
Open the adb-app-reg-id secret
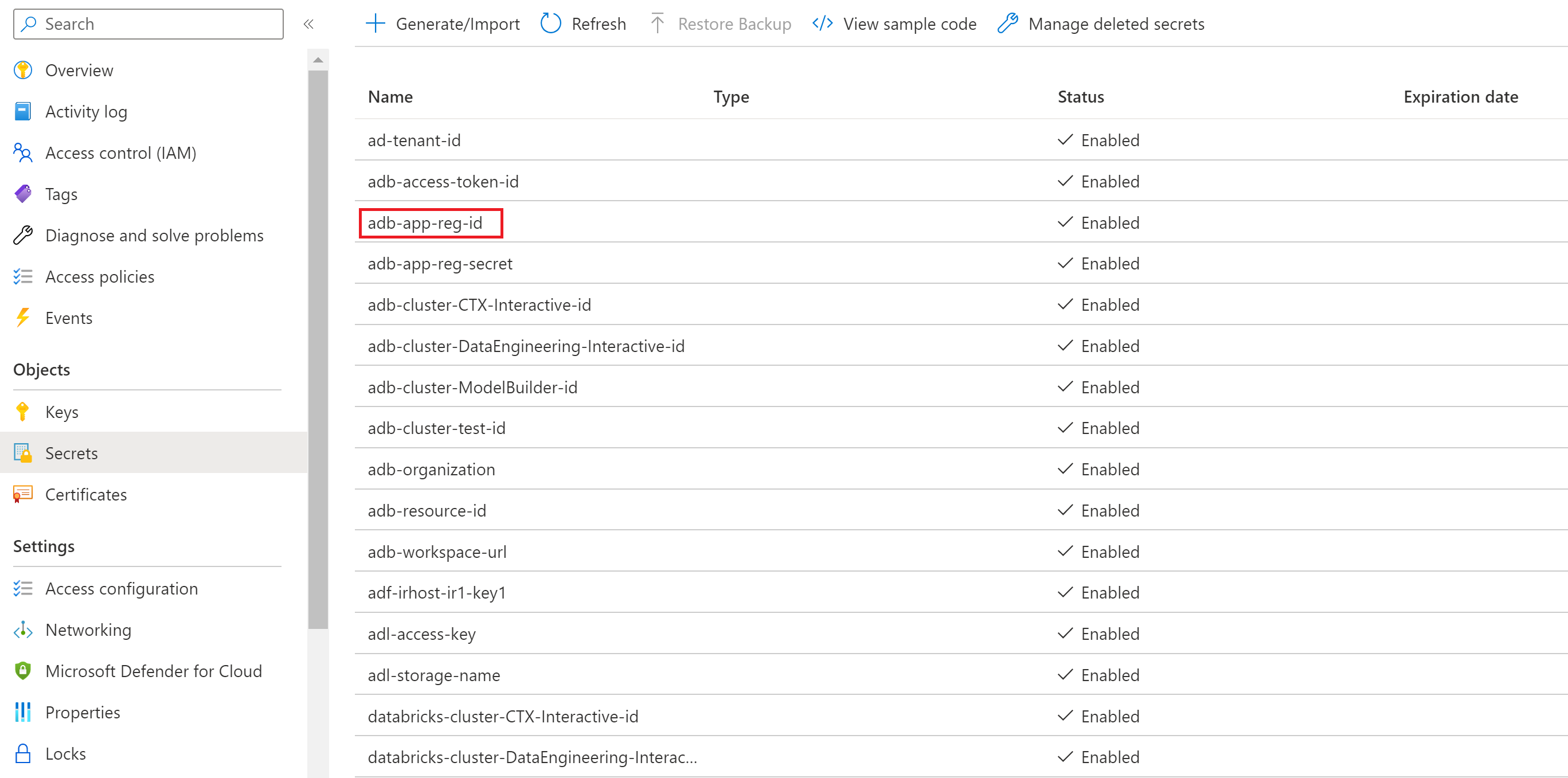pyautogui.click(x=425, y=223)
